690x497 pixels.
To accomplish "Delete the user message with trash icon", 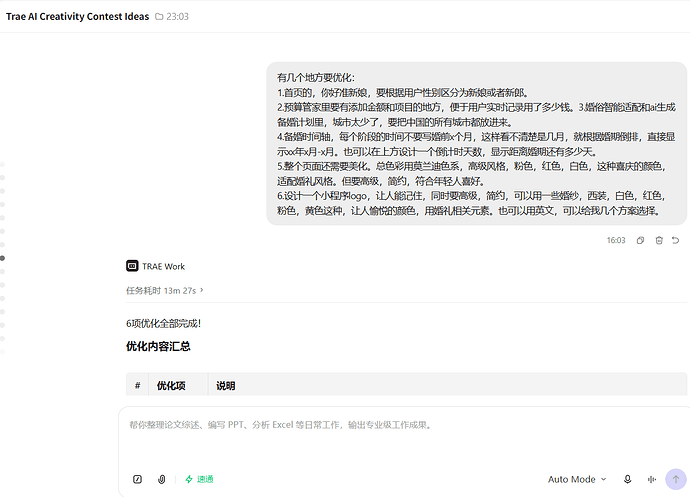I will 659,240.
